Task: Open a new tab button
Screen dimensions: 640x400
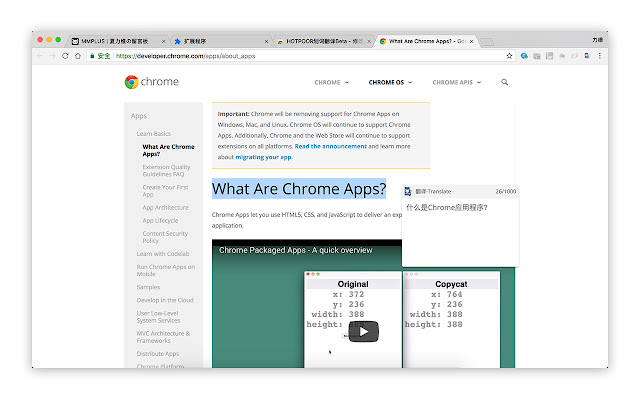Action: click(487, 42)
